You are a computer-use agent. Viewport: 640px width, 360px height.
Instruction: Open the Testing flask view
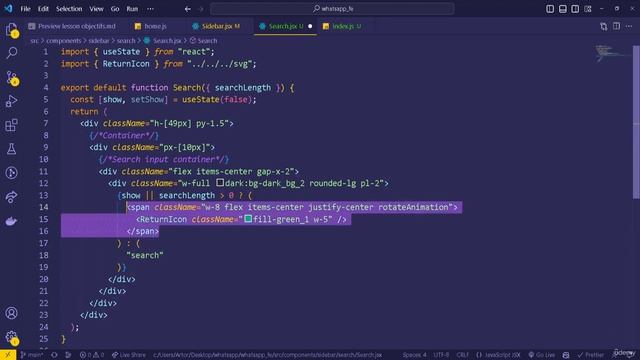pyautogui.click(x=11, y=149)
